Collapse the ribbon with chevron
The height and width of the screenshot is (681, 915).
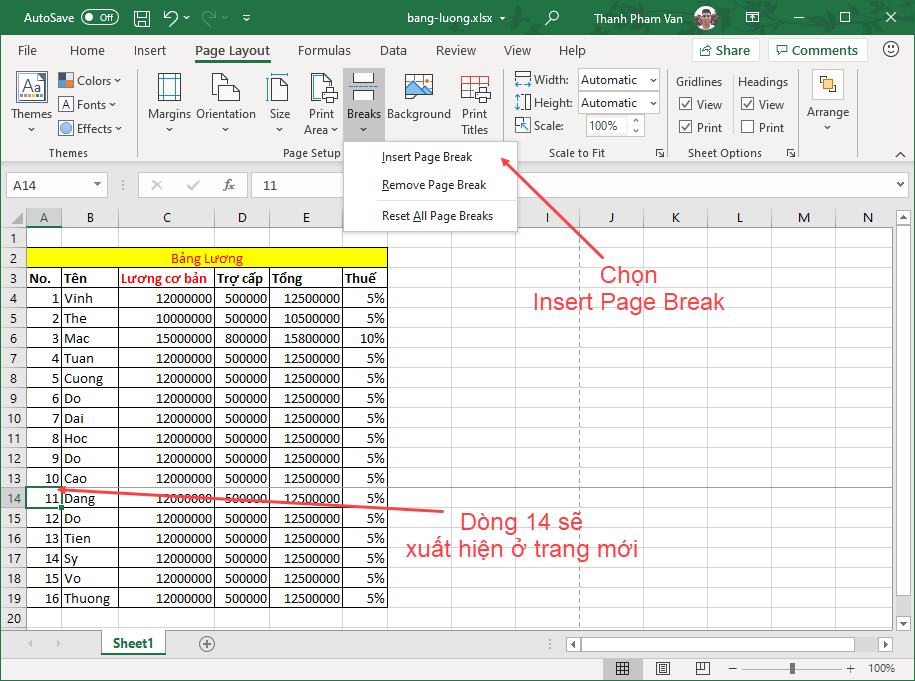coord(900,154)
